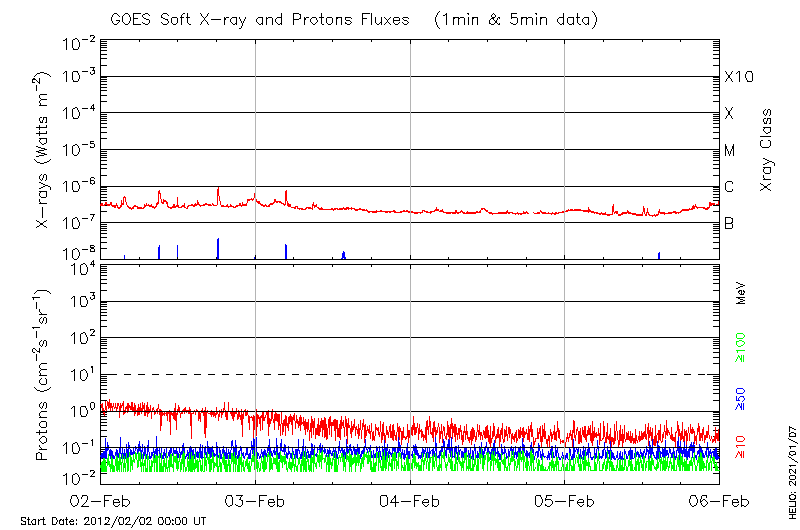Select the 02-Feb date tick label

coord(101,501)
